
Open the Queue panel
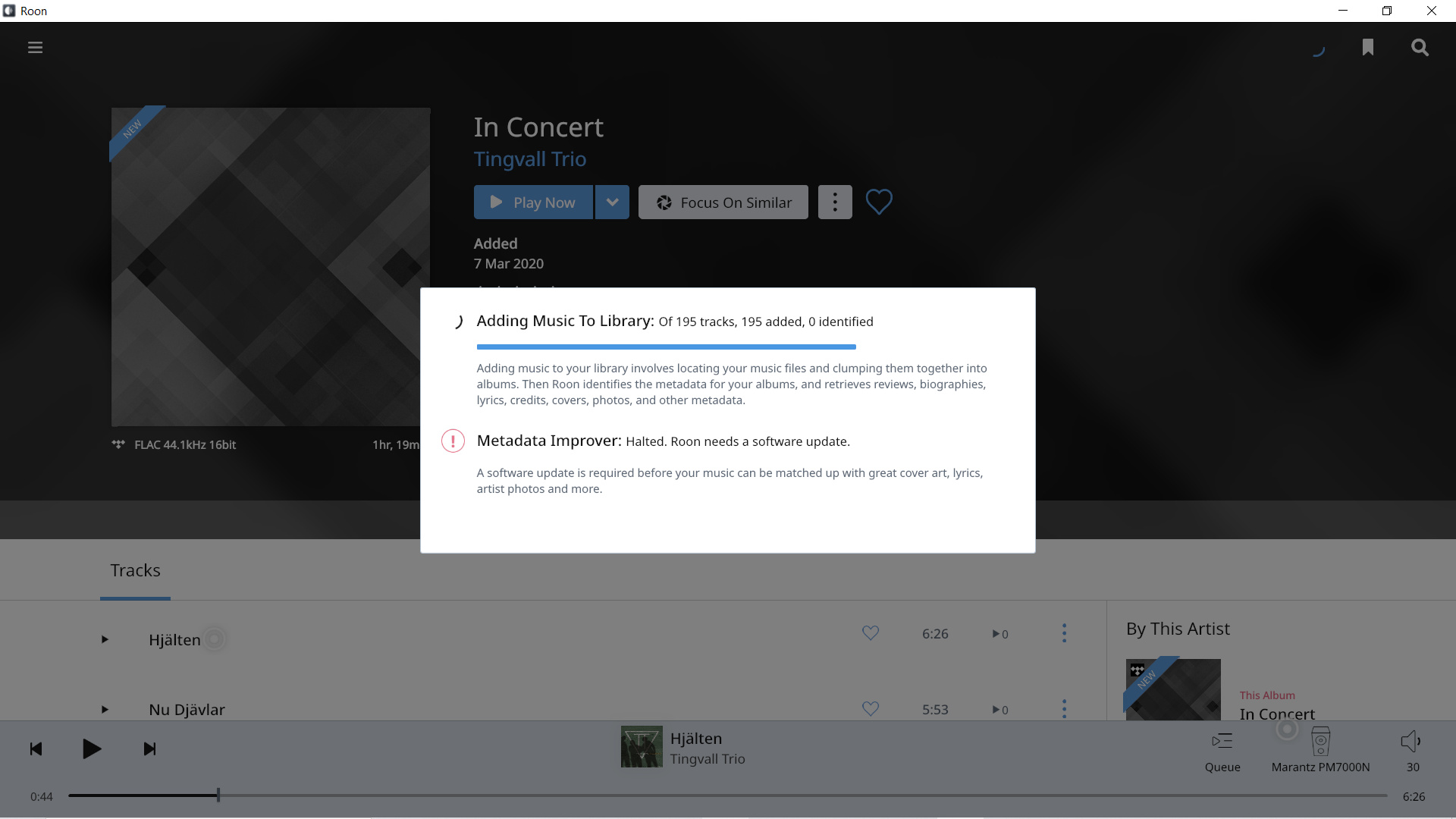click(1222, 751)
